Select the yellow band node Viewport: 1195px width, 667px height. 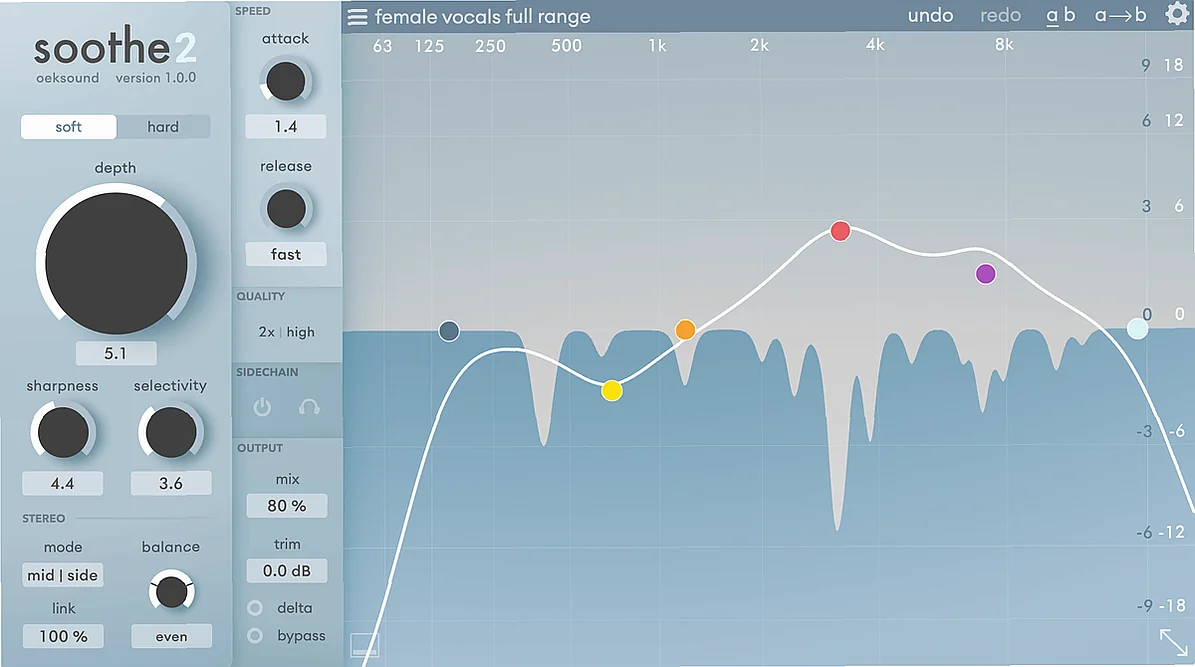(612, 391)
